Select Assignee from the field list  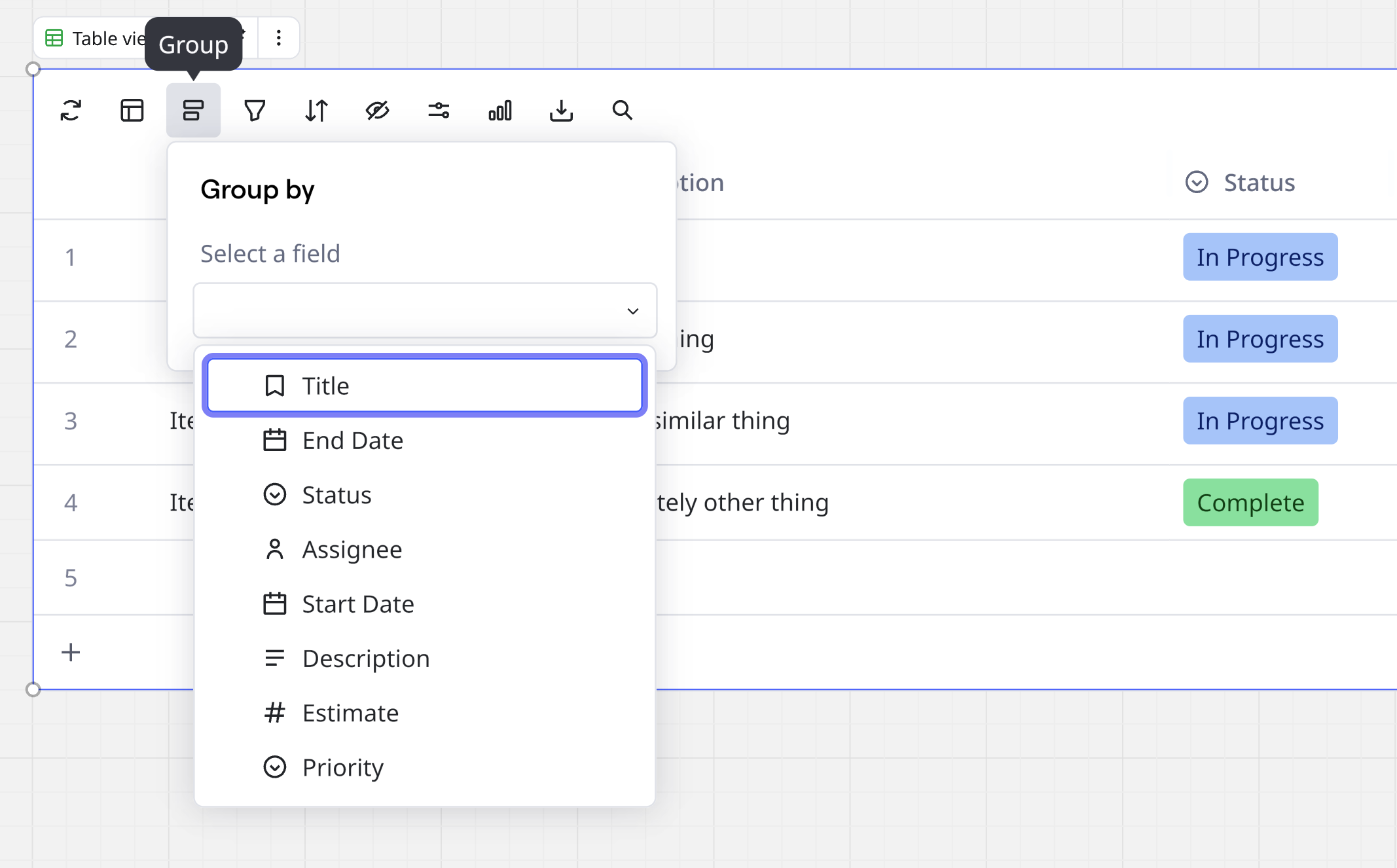tap(352, 549)
